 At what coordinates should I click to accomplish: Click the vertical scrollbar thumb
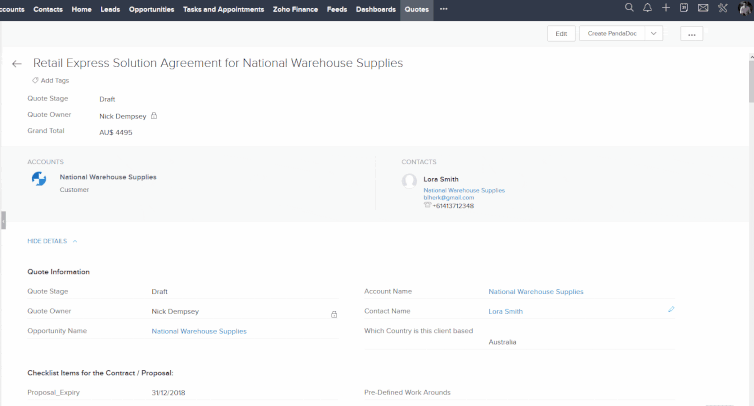click(751, 81)
